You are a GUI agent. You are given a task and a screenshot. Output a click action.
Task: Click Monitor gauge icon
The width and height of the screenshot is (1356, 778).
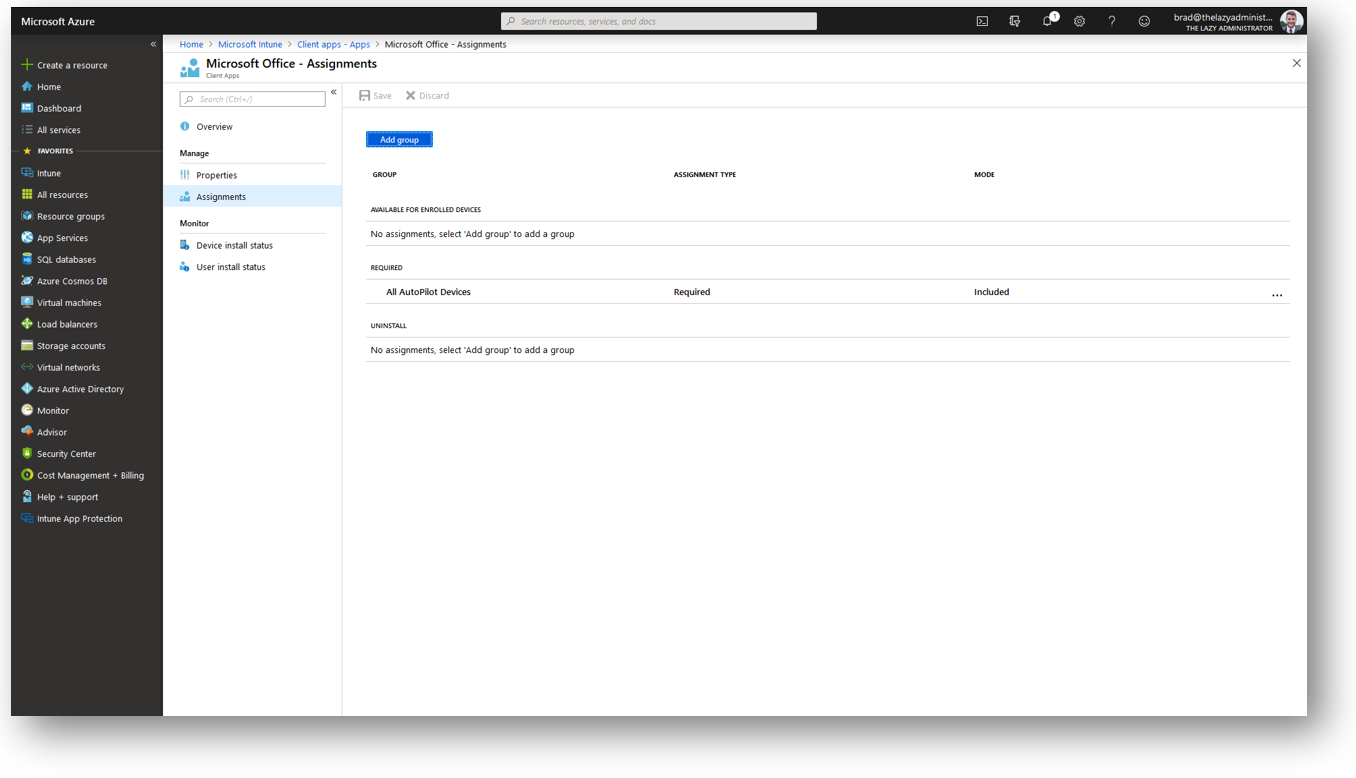[x=27, y=410]
